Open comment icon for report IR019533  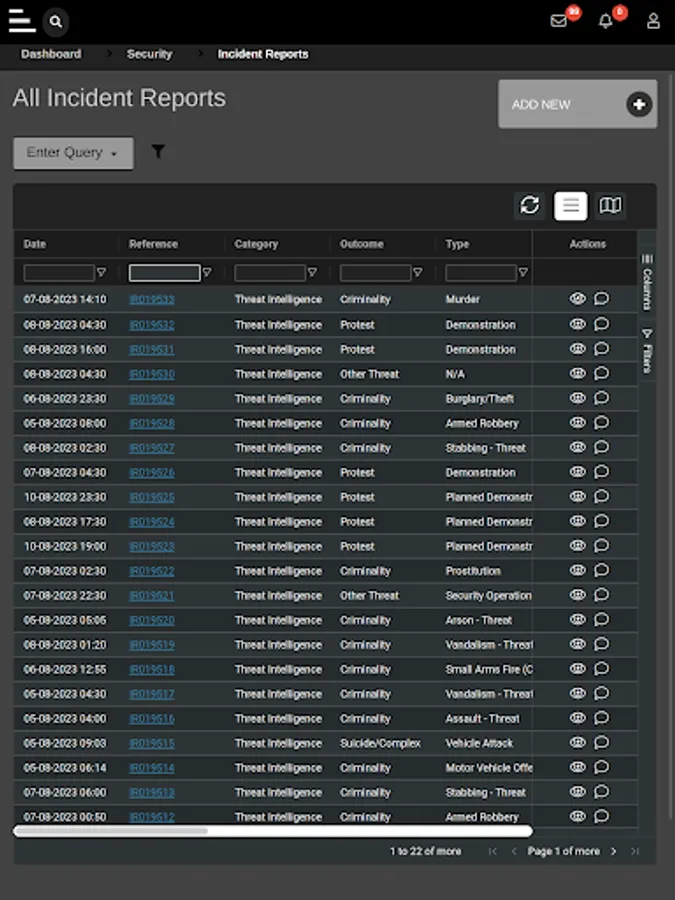point(601,299)
